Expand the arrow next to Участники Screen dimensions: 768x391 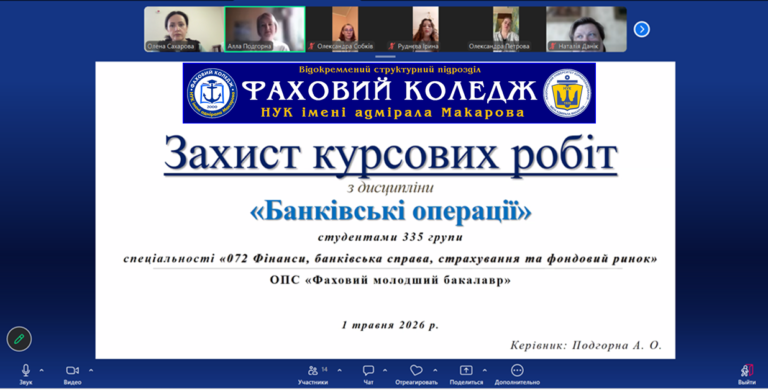tap(339, 370)
